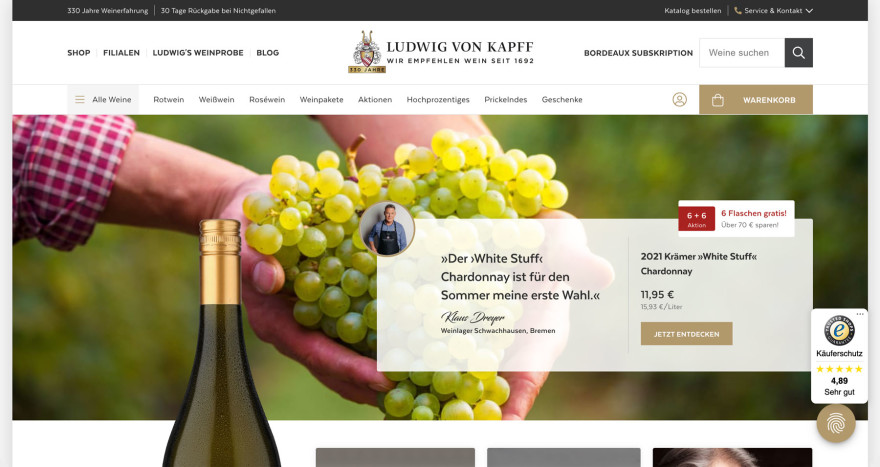This screenshot has height=467, width=880.
Task: Select the Weinpakete menu item
Action: pyautogui.click(x=322, y=99)
